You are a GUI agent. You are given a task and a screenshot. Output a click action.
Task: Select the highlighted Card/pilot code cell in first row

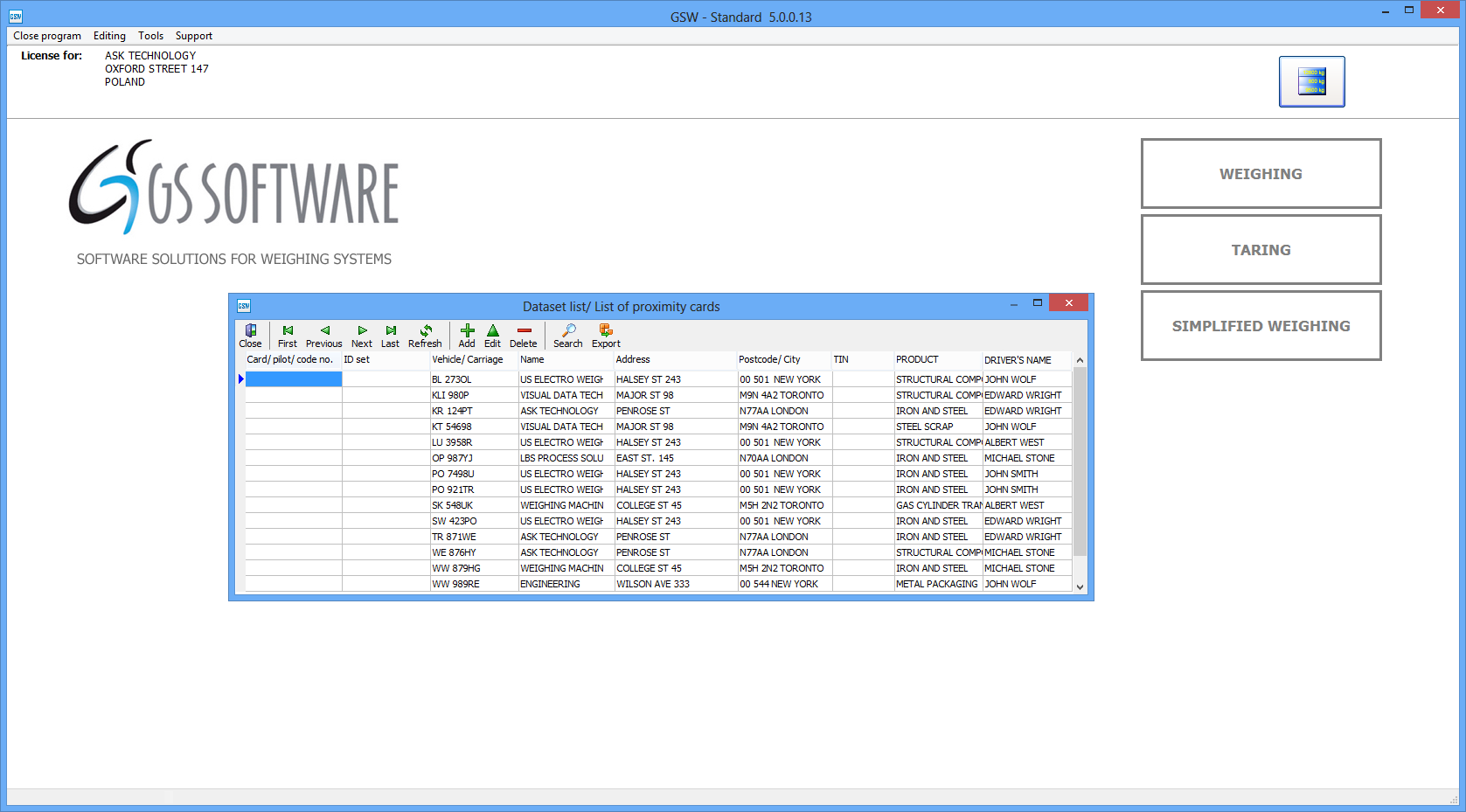tap(294, 379)
